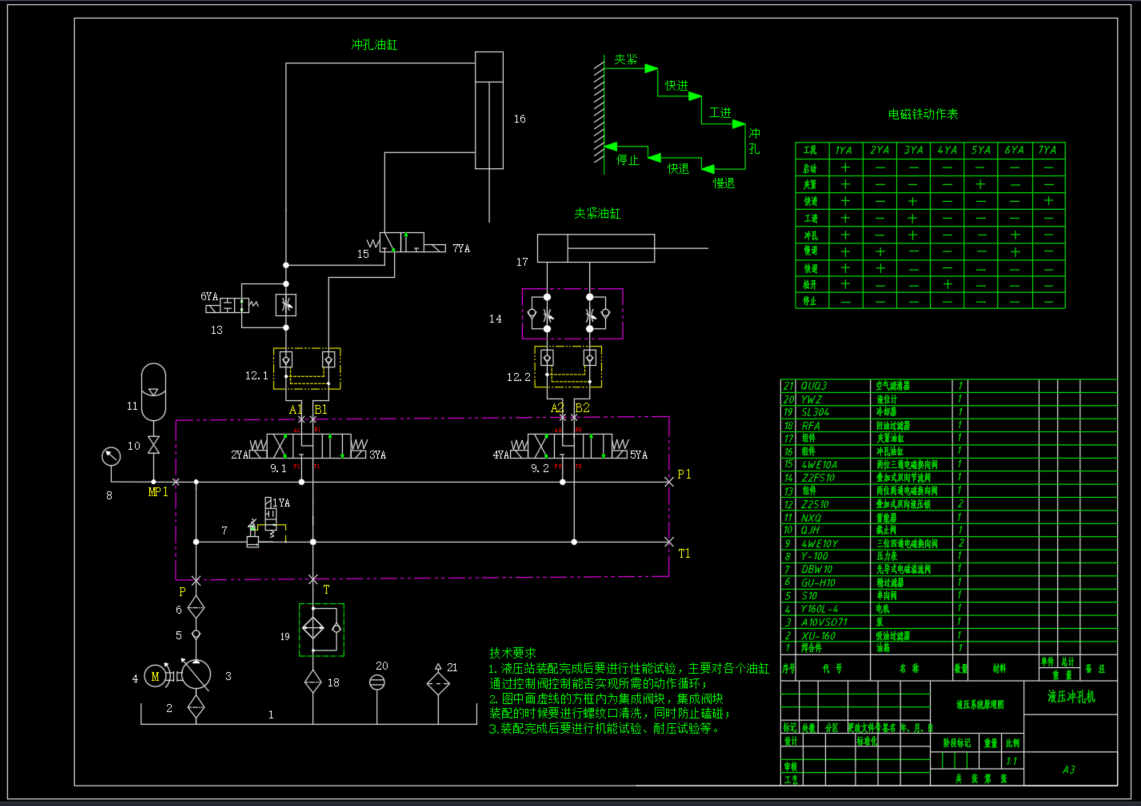
Task: Select 'Z2S10' in the parts list
Action: click(815, 504)
